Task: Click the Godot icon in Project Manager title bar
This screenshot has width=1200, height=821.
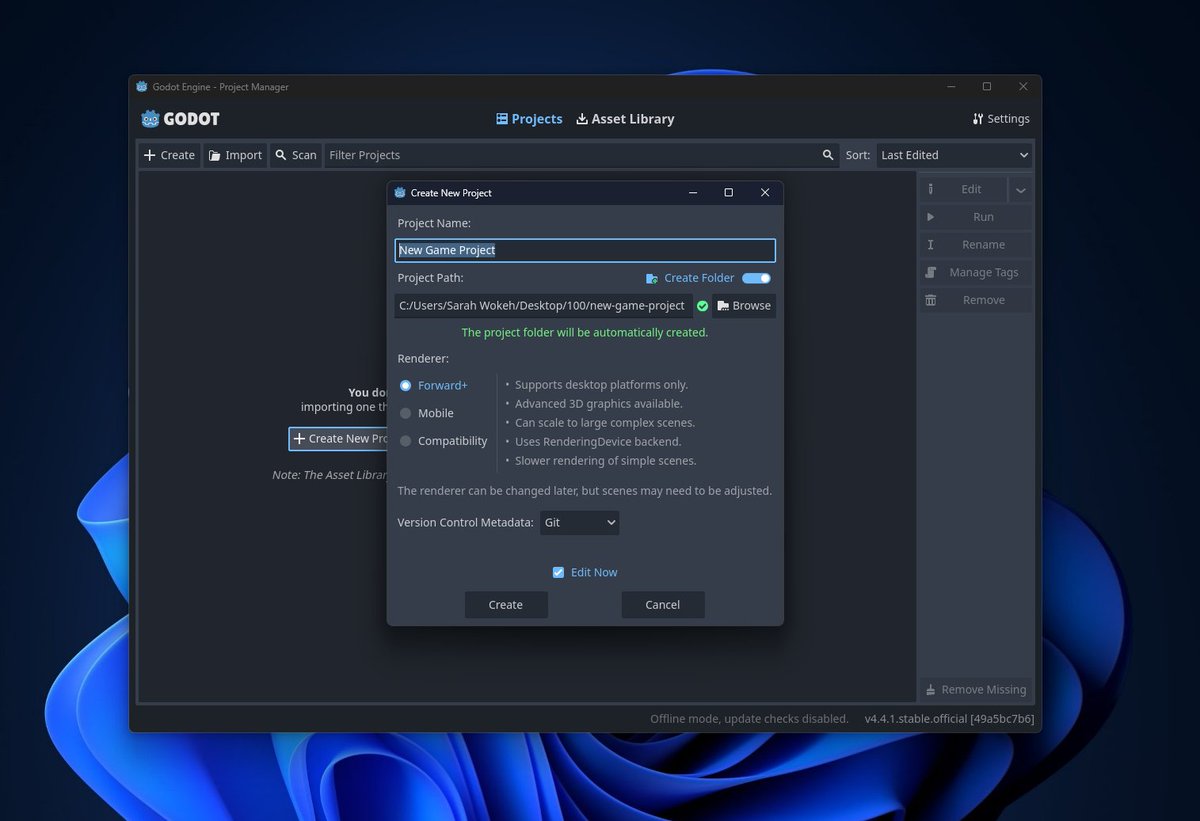Action: (x=142, y=87)
